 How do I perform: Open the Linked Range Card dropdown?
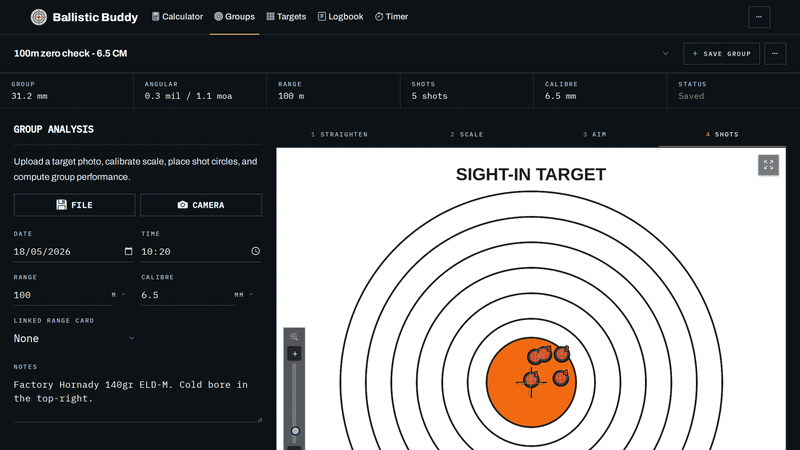pyautogui.click(x=74, y=338)
